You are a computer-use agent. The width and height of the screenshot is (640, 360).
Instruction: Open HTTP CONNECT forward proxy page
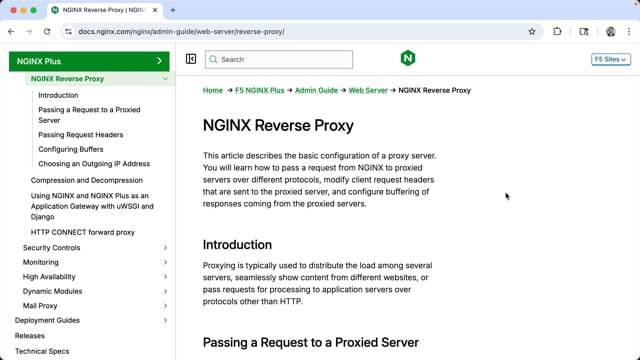click(x=82, y=232)
